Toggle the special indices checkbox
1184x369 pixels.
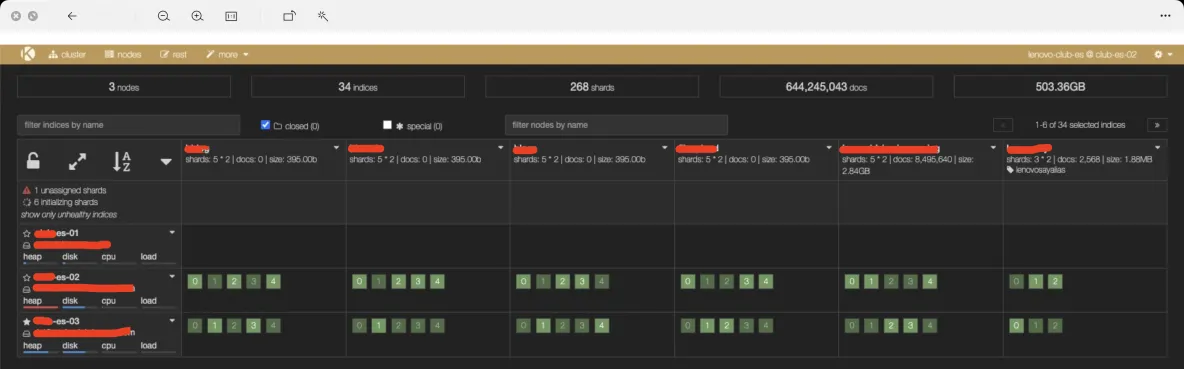pyautogui.click(x=387, y=125)
